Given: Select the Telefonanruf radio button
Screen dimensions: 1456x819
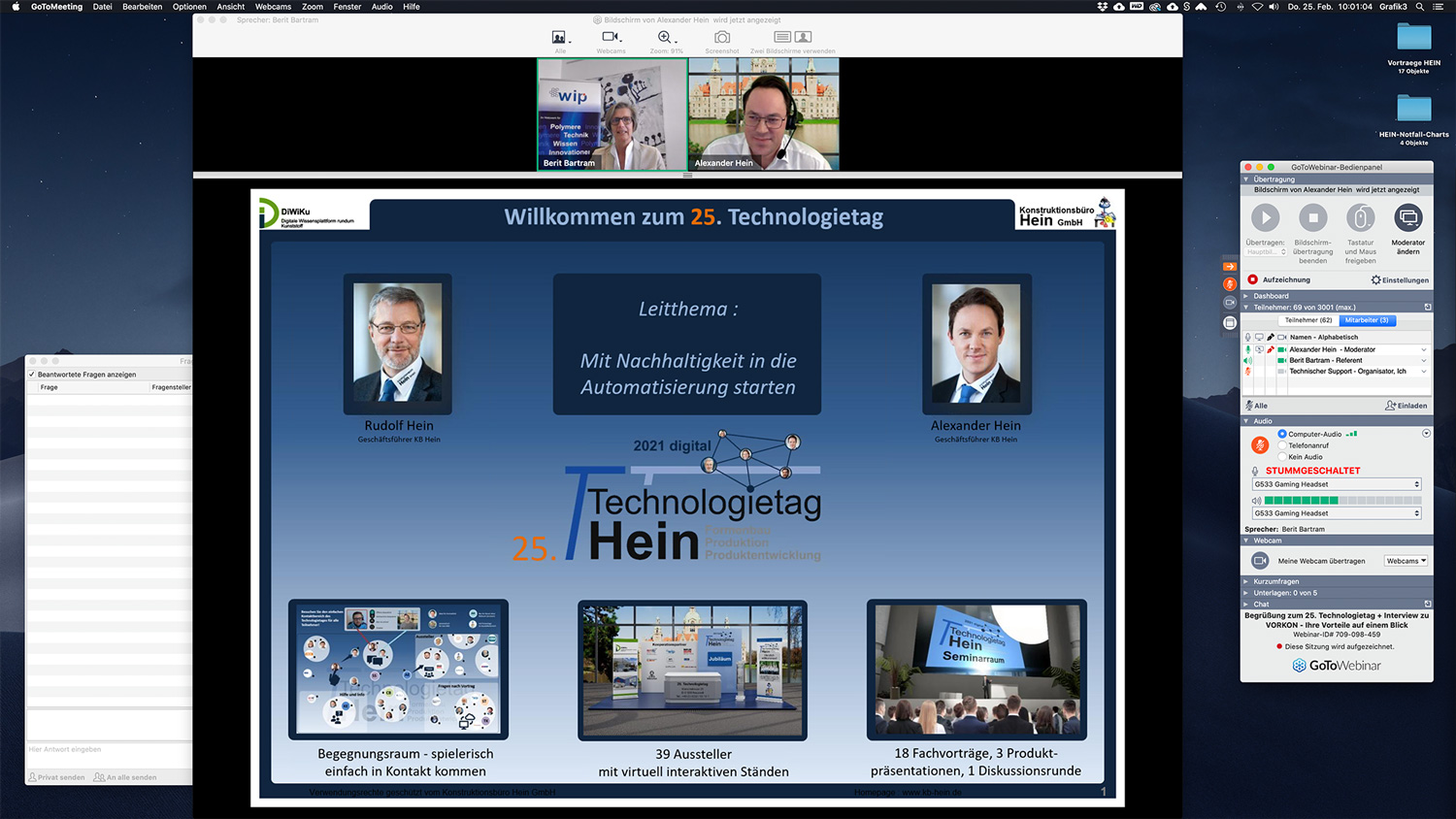Looking at the screenshot, I should point(1282,445).
